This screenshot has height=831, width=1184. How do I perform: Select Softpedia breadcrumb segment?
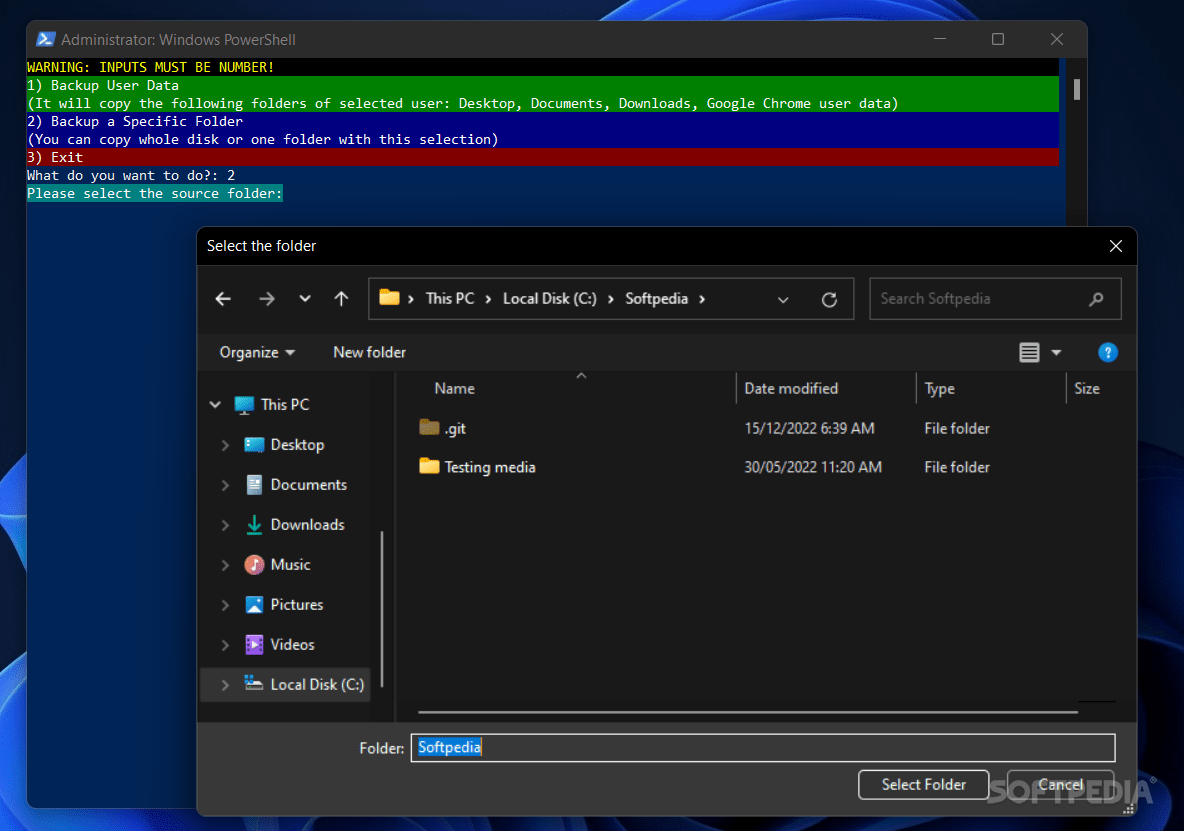(x=656, y=299)
